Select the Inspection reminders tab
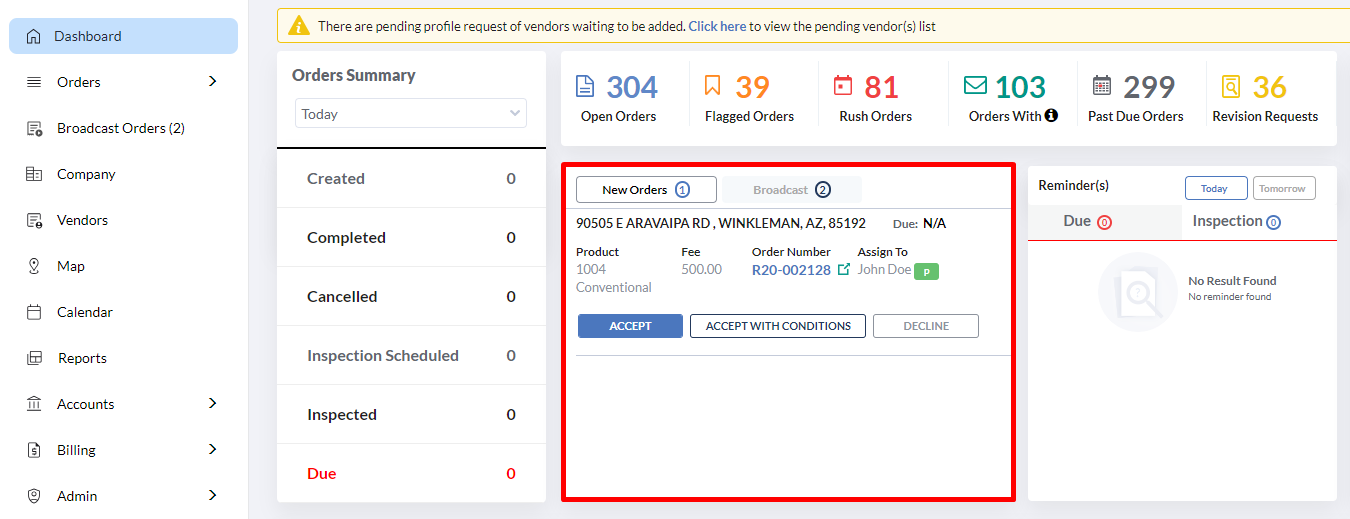This screenshot has width=1350, height=519. (1237, 222)
